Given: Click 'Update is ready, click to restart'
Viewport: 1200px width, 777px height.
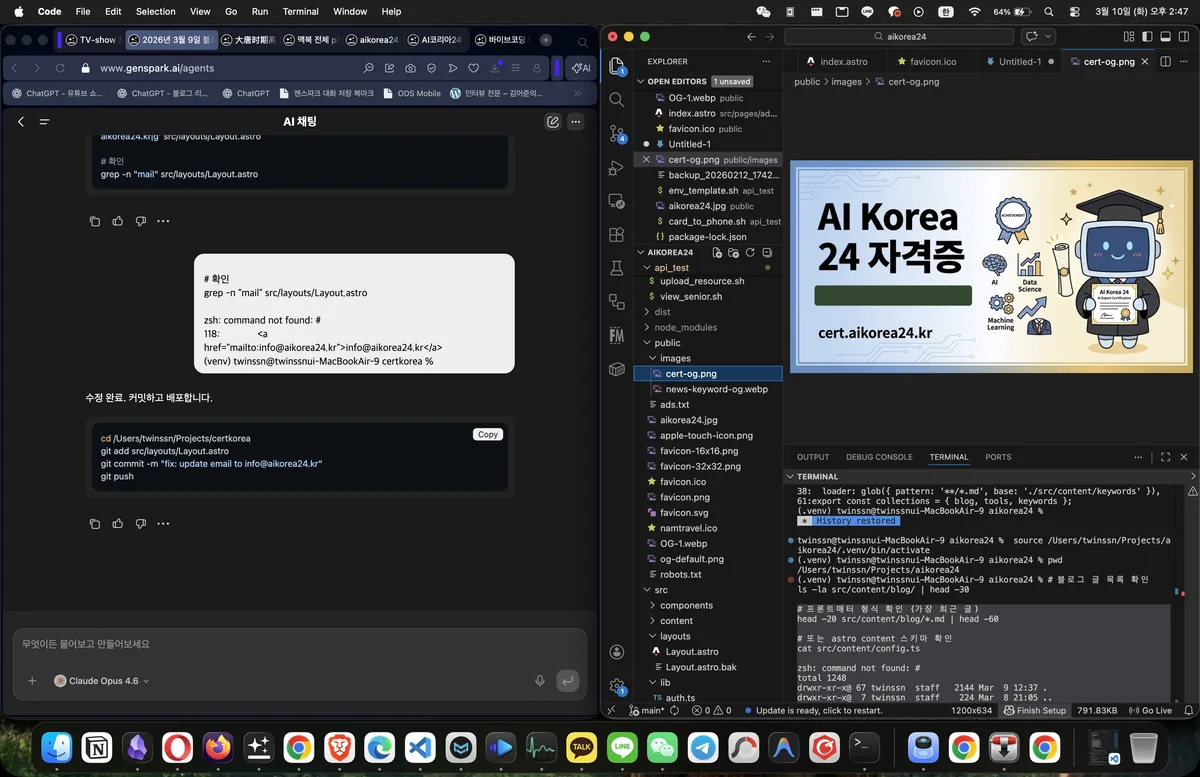Looking at the screenshot, I should tap(812, 710).
